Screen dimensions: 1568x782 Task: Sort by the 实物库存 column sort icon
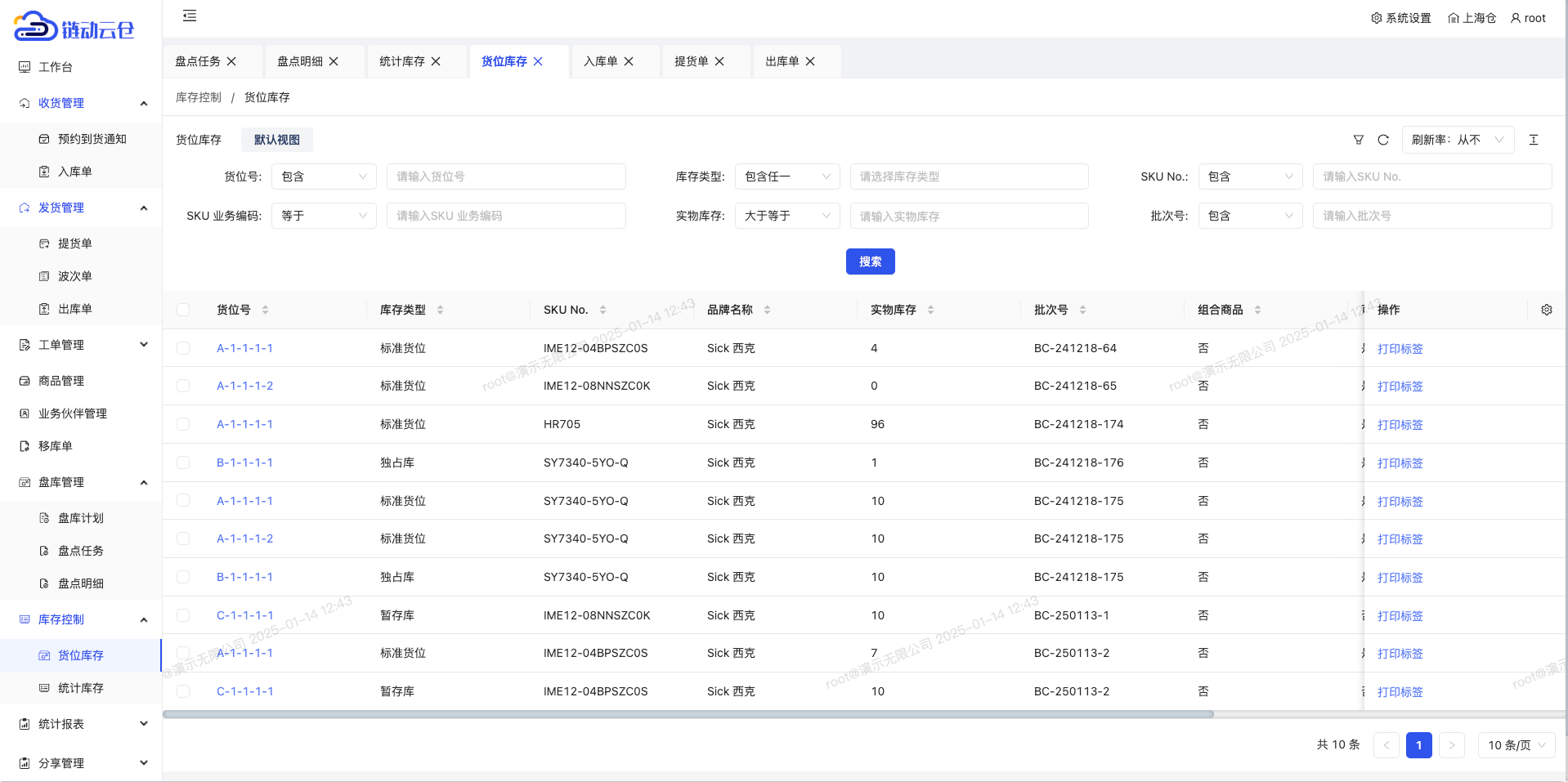coord(930,310)
